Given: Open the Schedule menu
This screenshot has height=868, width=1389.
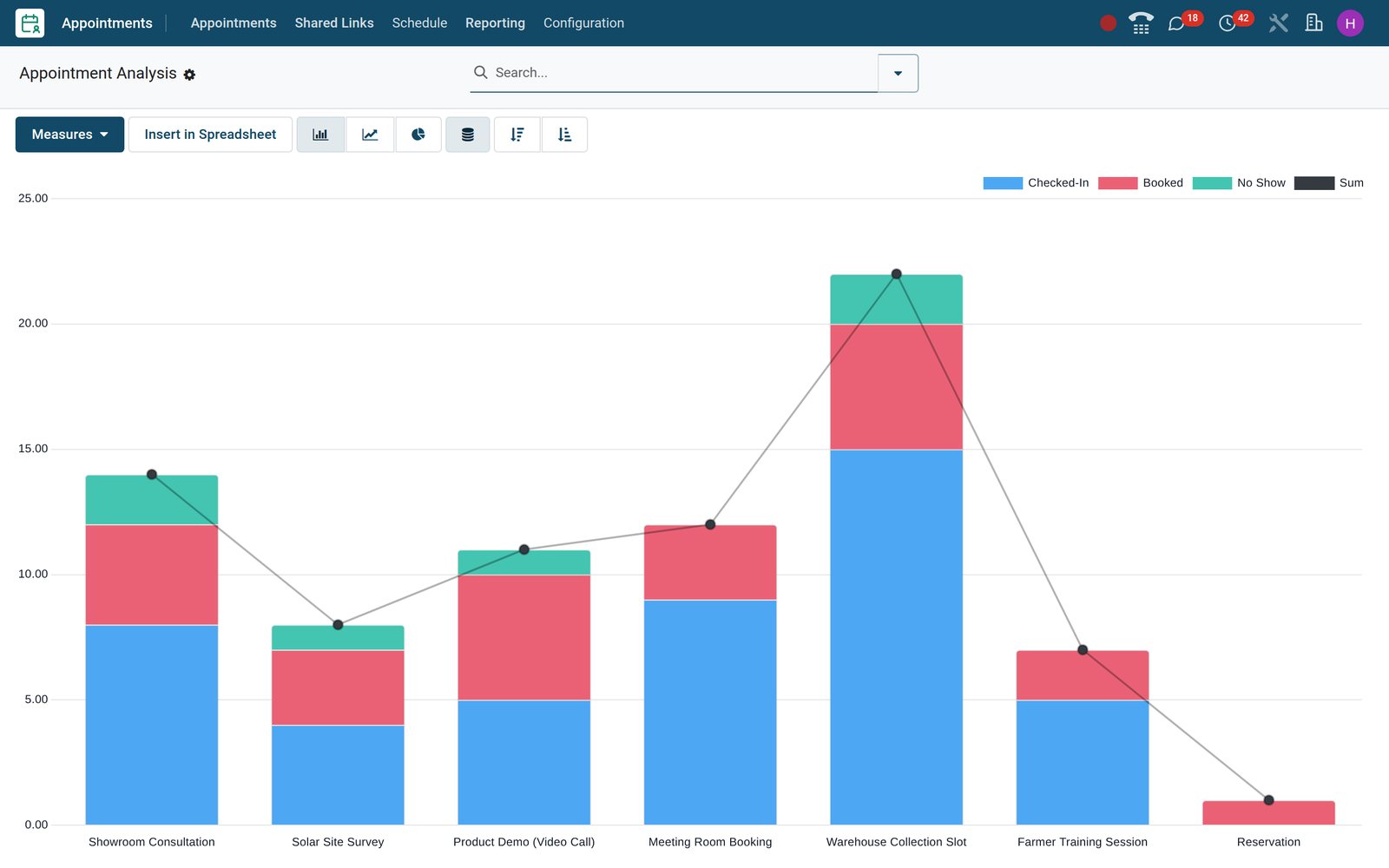Looking at the screenshot, I should pyautogui.click(x=419, y=23).
